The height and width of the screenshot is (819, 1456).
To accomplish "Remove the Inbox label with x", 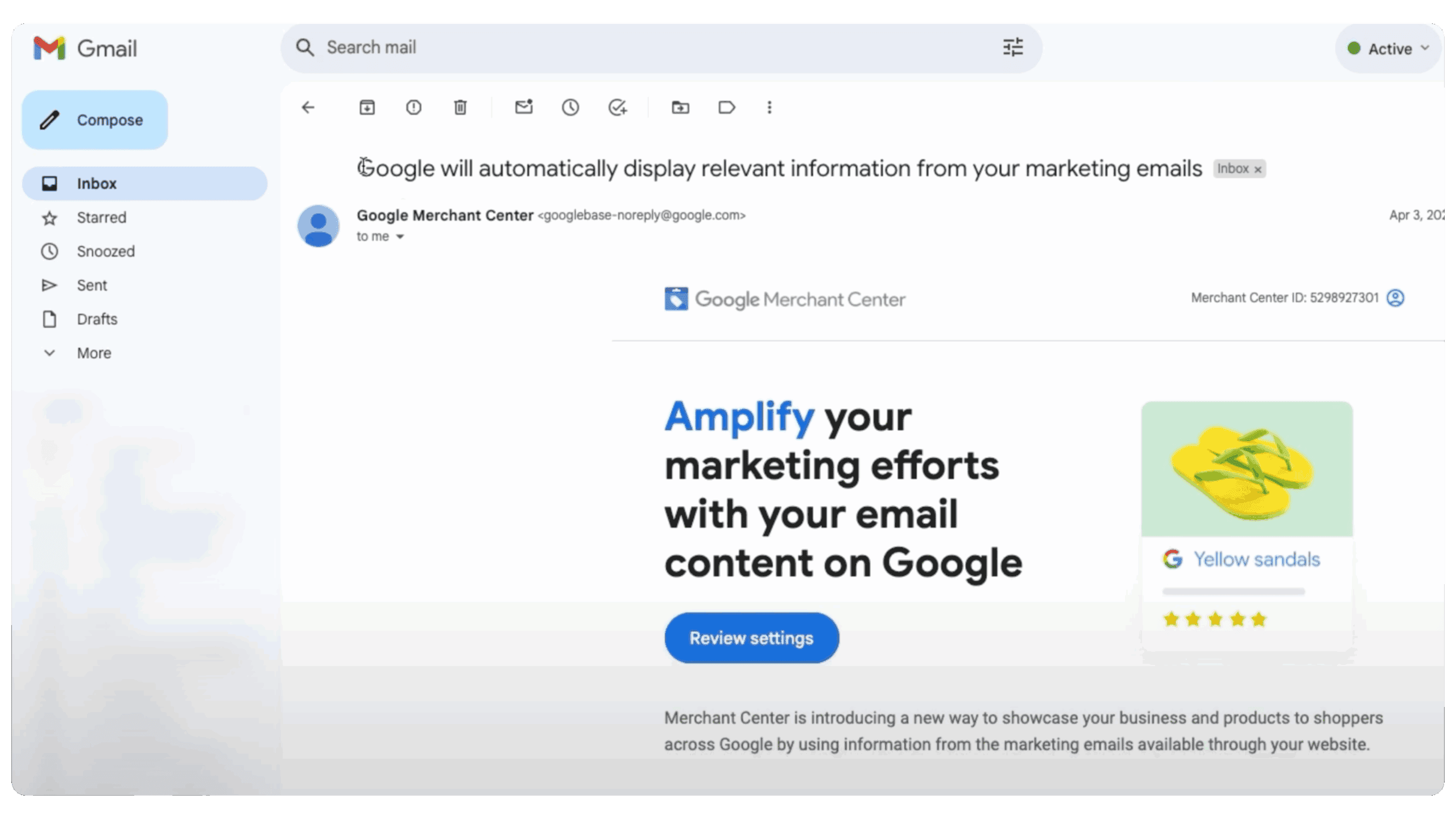I will (1258, 169).
